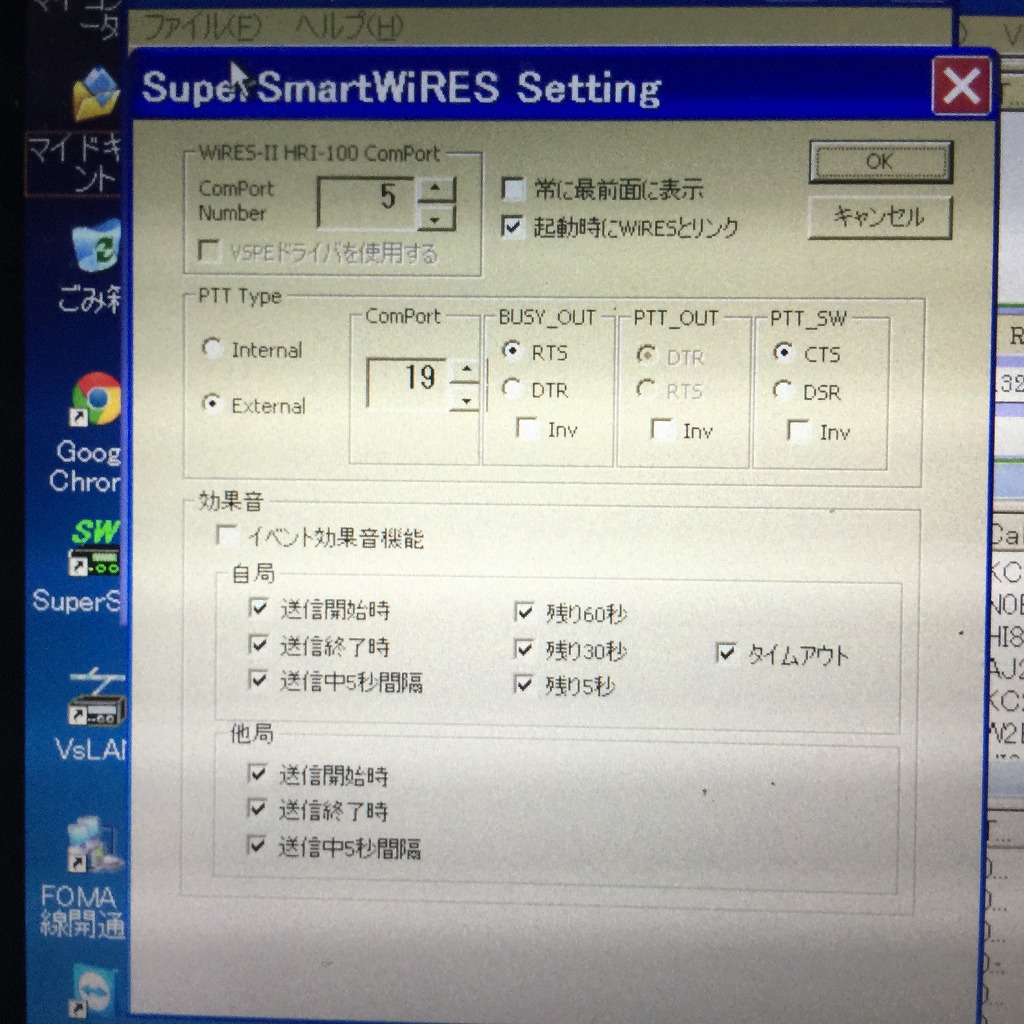Increase the WiRES-II ComPort Number

[436, 189]
